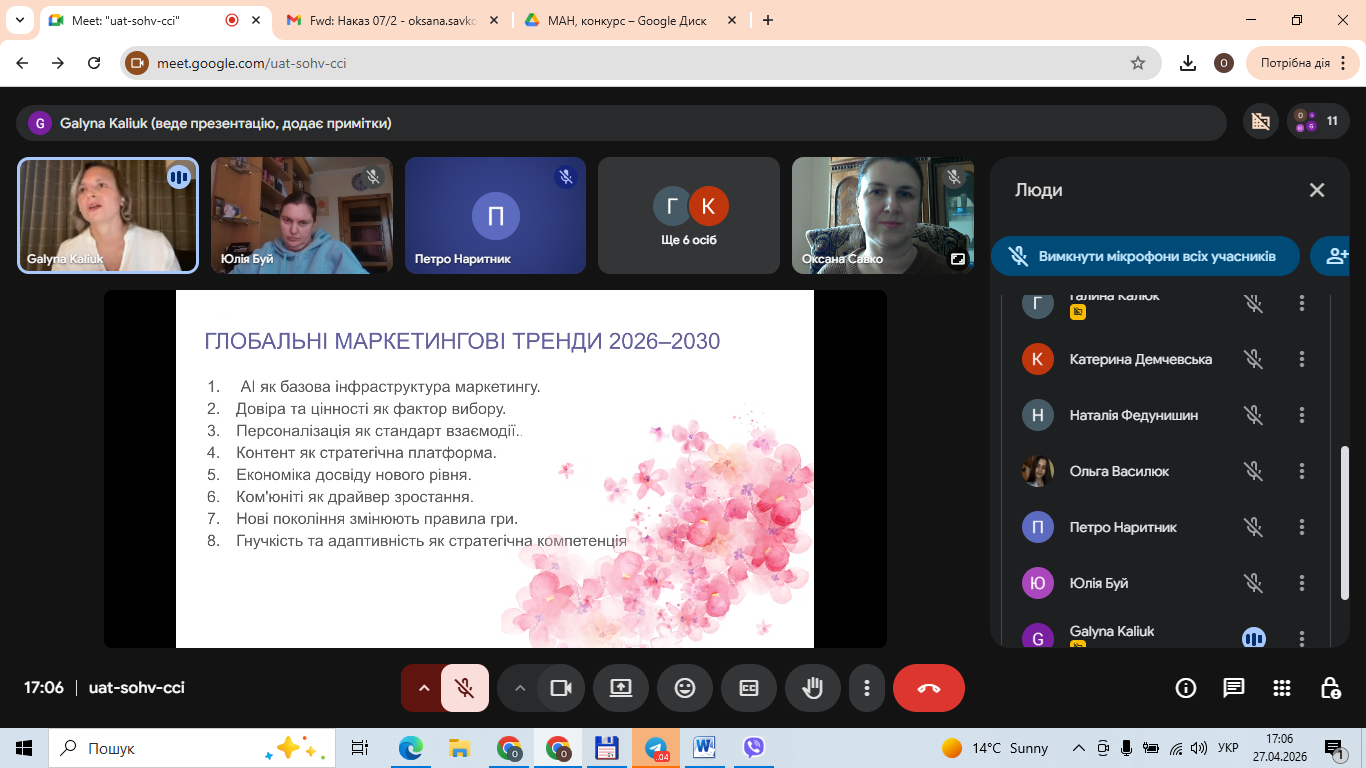Click the meet.google.com address bar
Viewport: 1366px width, 768px height.
[640, 63]
